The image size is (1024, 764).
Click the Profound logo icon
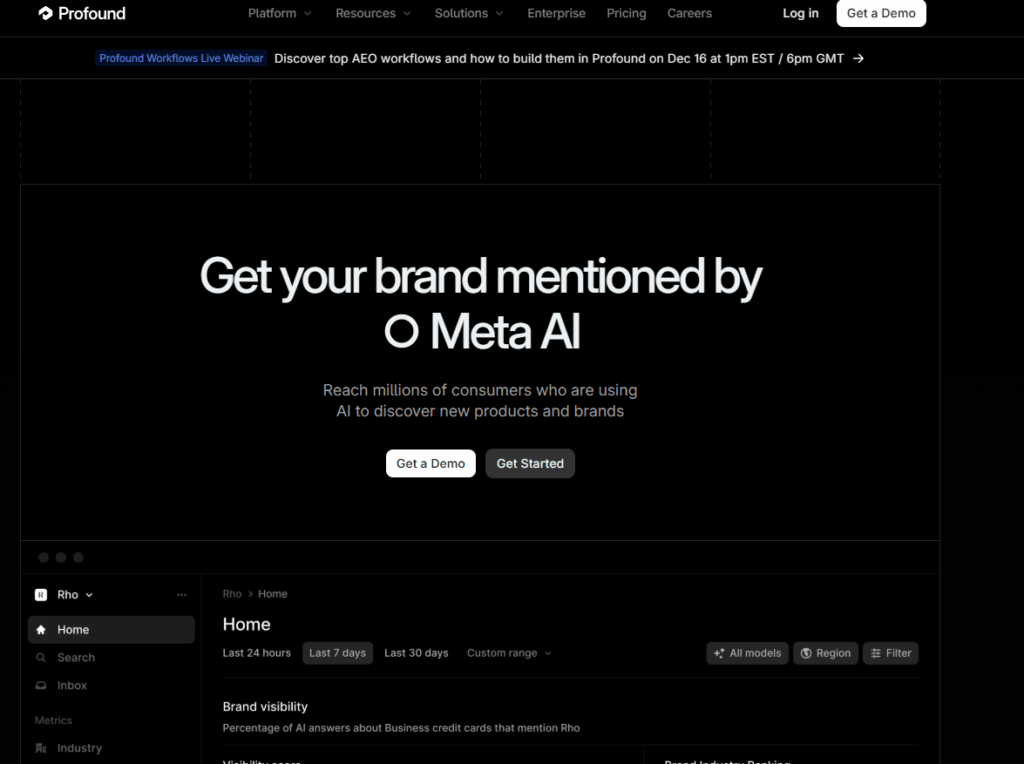click(x=45, y=14)
